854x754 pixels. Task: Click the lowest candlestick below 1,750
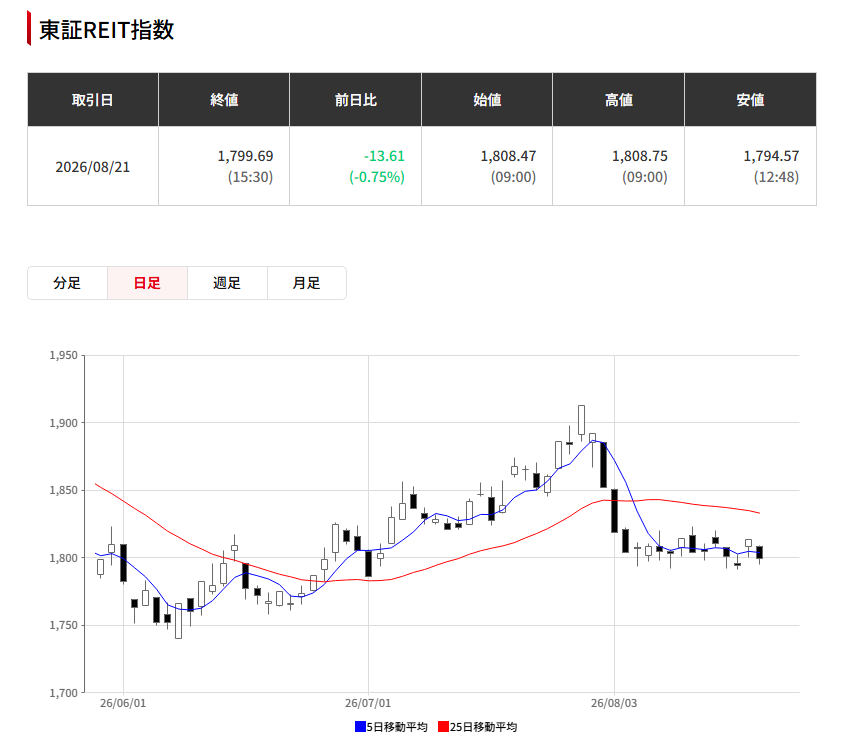[x=179, y=621]
